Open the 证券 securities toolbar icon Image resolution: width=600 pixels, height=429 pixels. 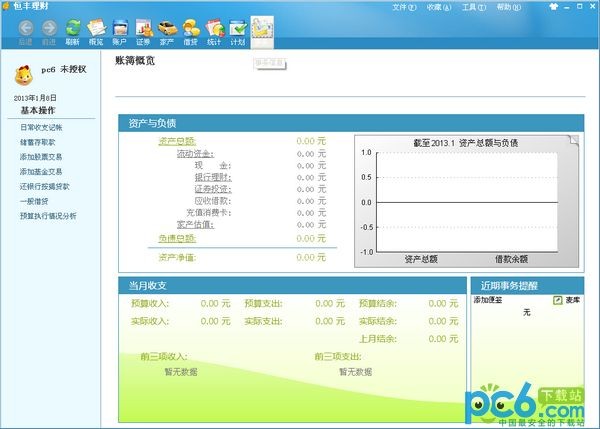[x=144, y=28]
